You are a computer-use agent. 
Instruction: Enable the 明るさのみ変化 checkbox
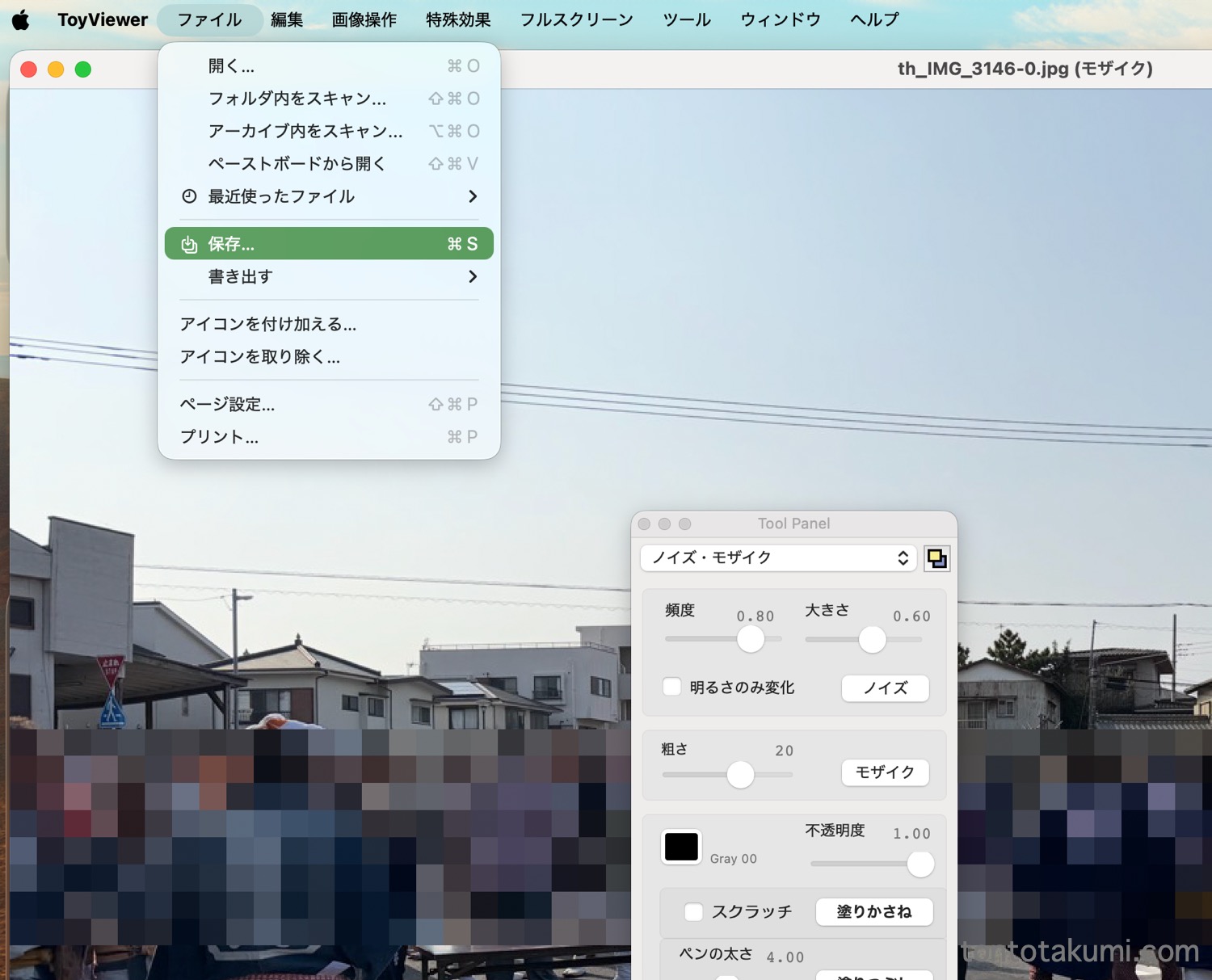(672, 688)
